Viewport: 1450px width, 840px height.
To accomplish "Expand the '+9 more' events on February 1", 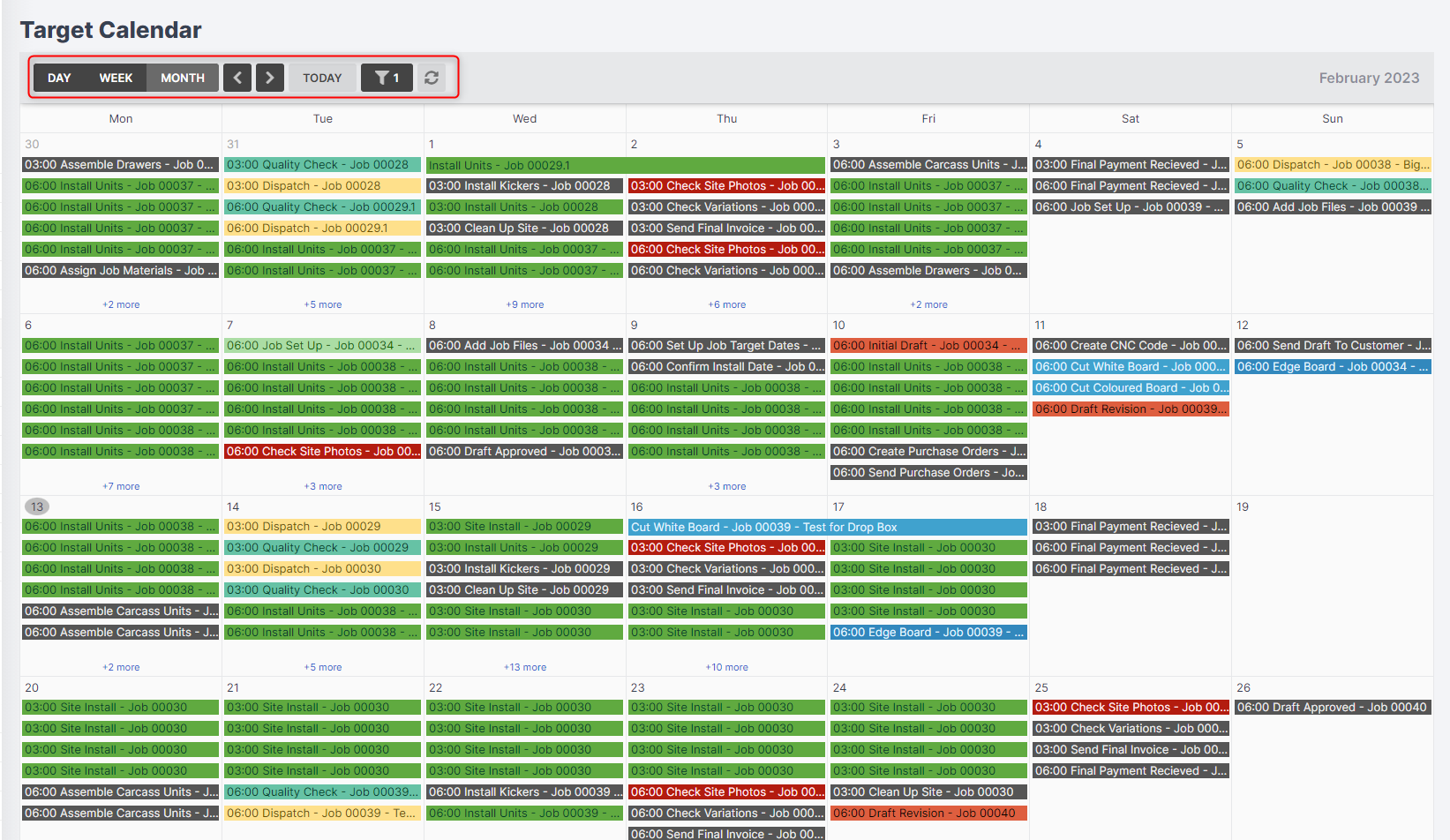I will [x=524, y=304].
